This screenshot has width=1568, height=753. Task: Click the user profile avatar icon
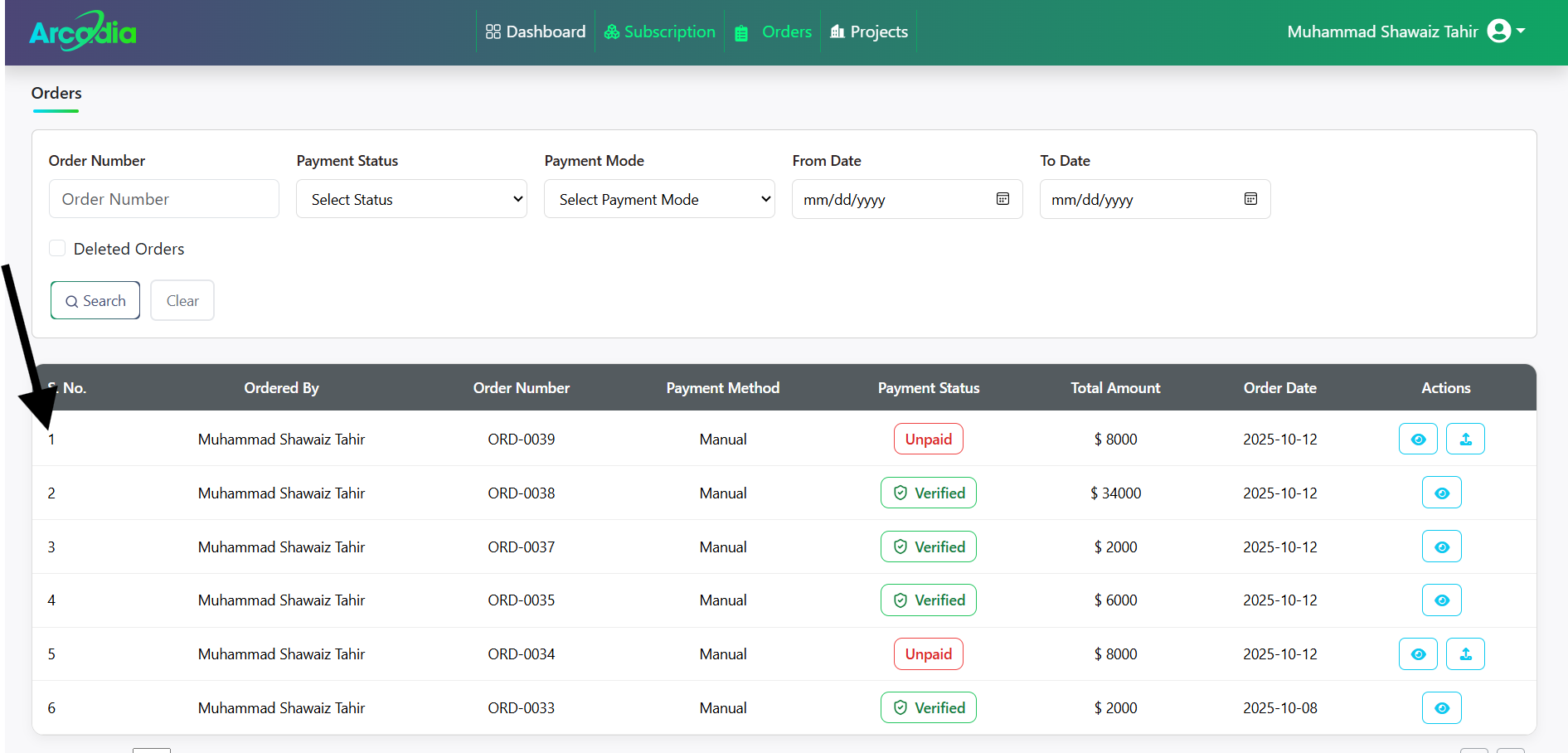[x=1498, y=31]
